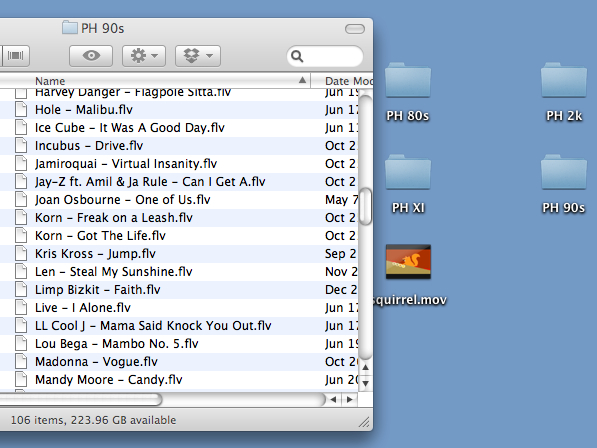Click file icon beside Incubus – Drive.flv
The image size is (597, 448).
[x=21, y=146]
